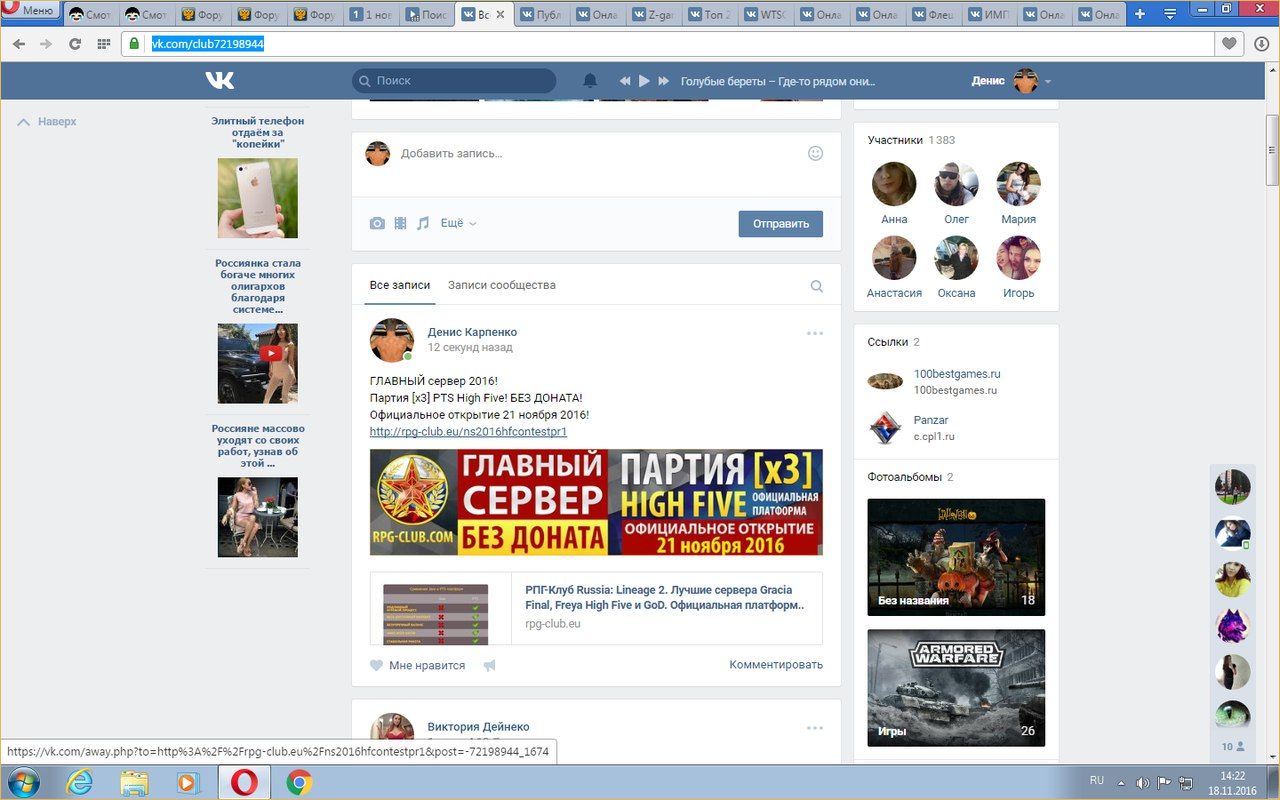Open the options dots on Денис Карпенко's post
Viewport: 1280px width, 800px height.
(x=815, y=333)
